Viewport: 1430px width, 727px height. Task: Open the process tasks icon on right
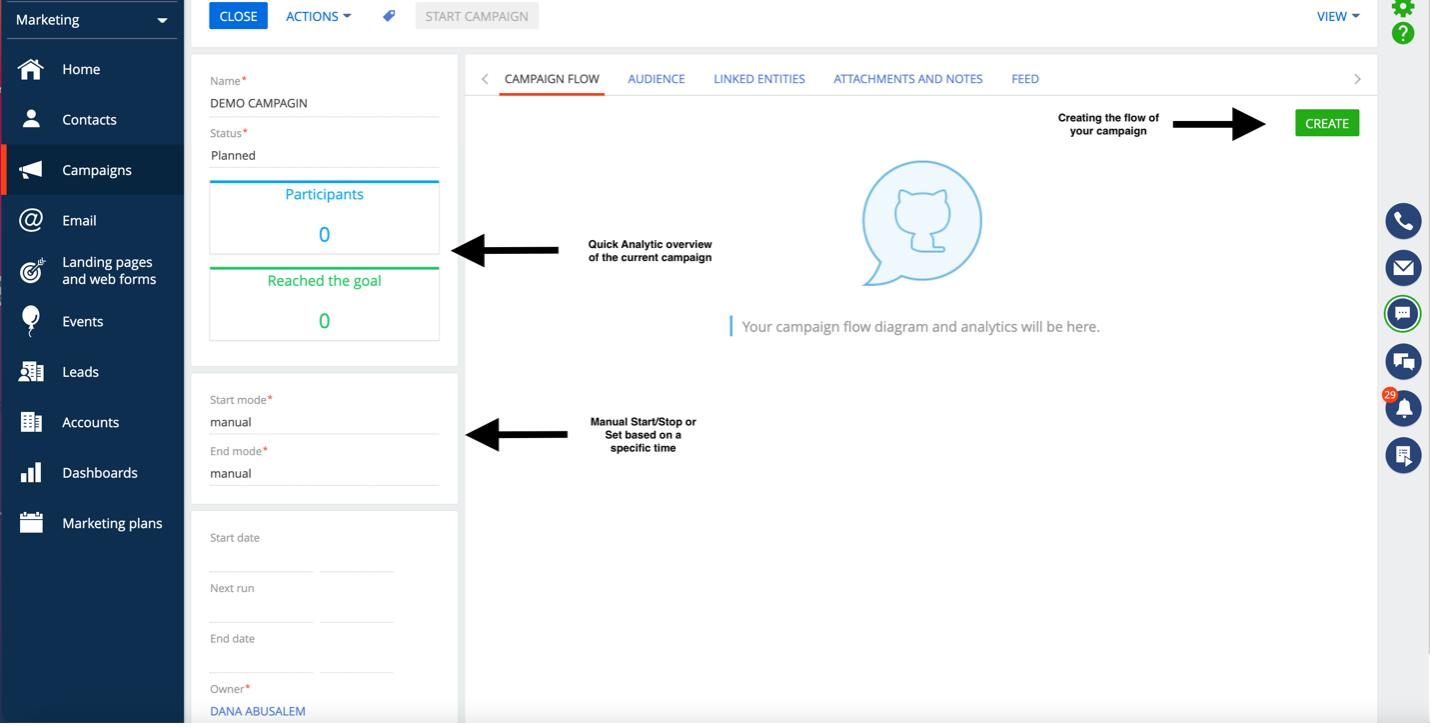pyautogui.click(x=1403, y=455)
